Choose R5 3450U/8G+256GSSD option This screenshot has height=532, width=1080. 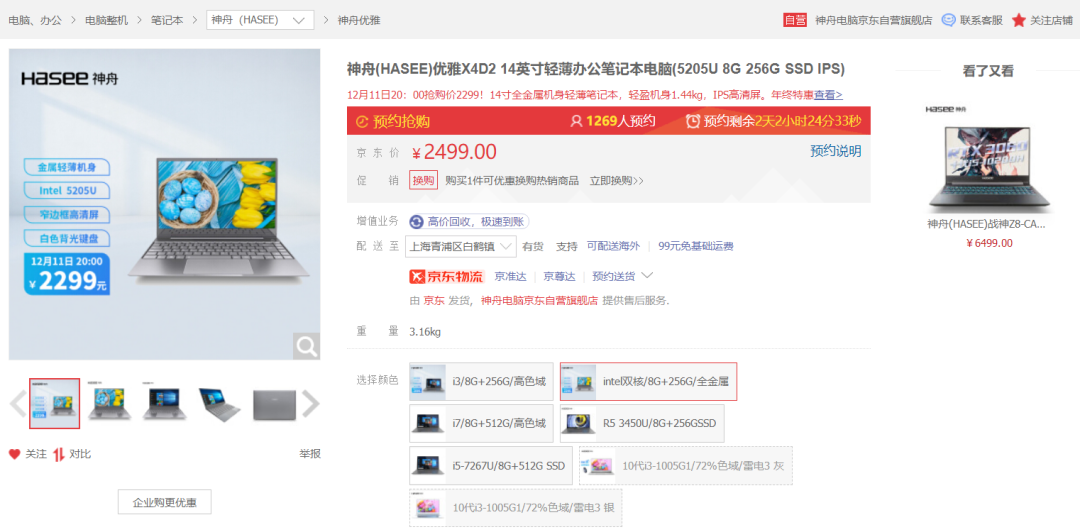642,423
